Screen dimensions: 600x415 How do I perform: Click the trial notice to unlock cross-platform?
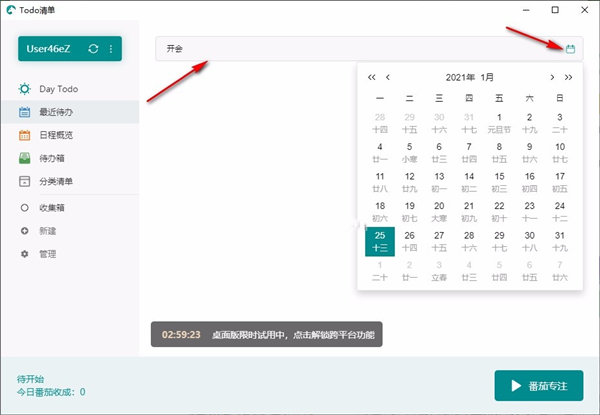tap(267, 335)
